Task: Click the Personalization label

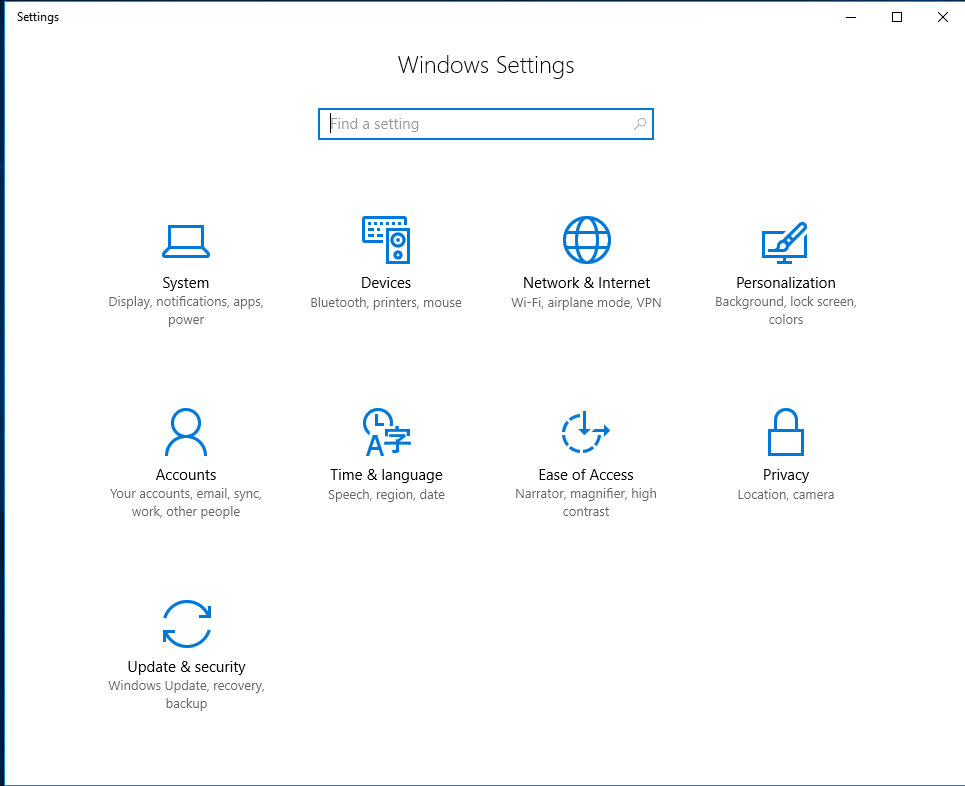Action: tap(786, 283)
